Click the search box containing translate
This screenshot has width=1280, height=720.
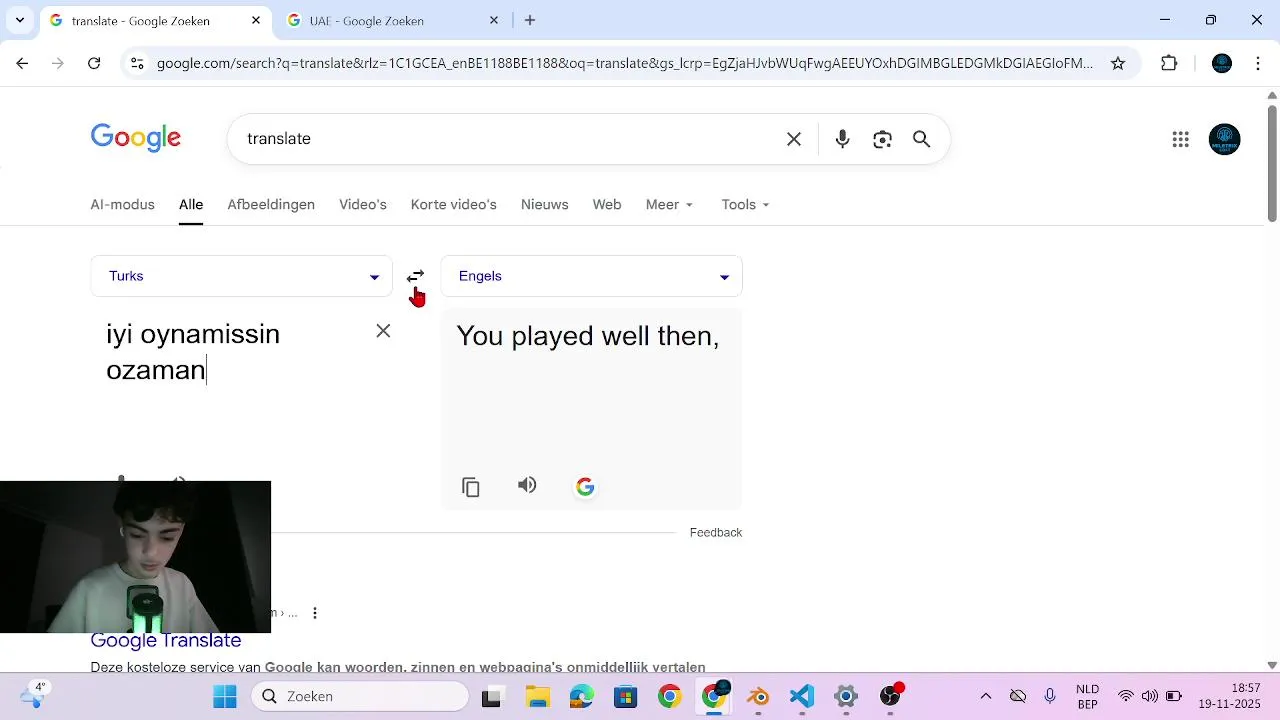pyautogui.click(x=510, y=139)
